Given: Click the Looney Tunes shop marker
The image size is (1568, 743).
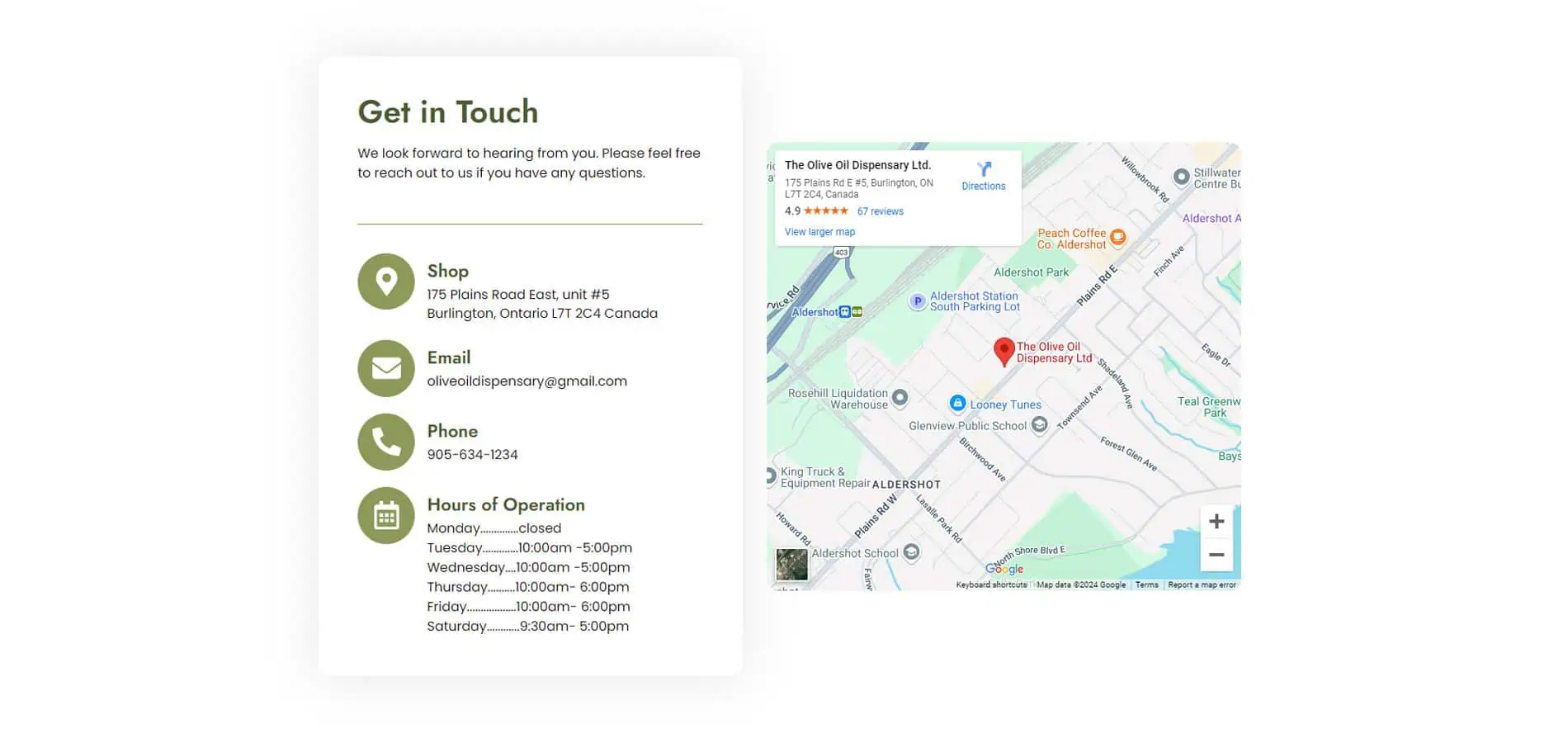Looking at the screenshot, I should click(957, 403).
